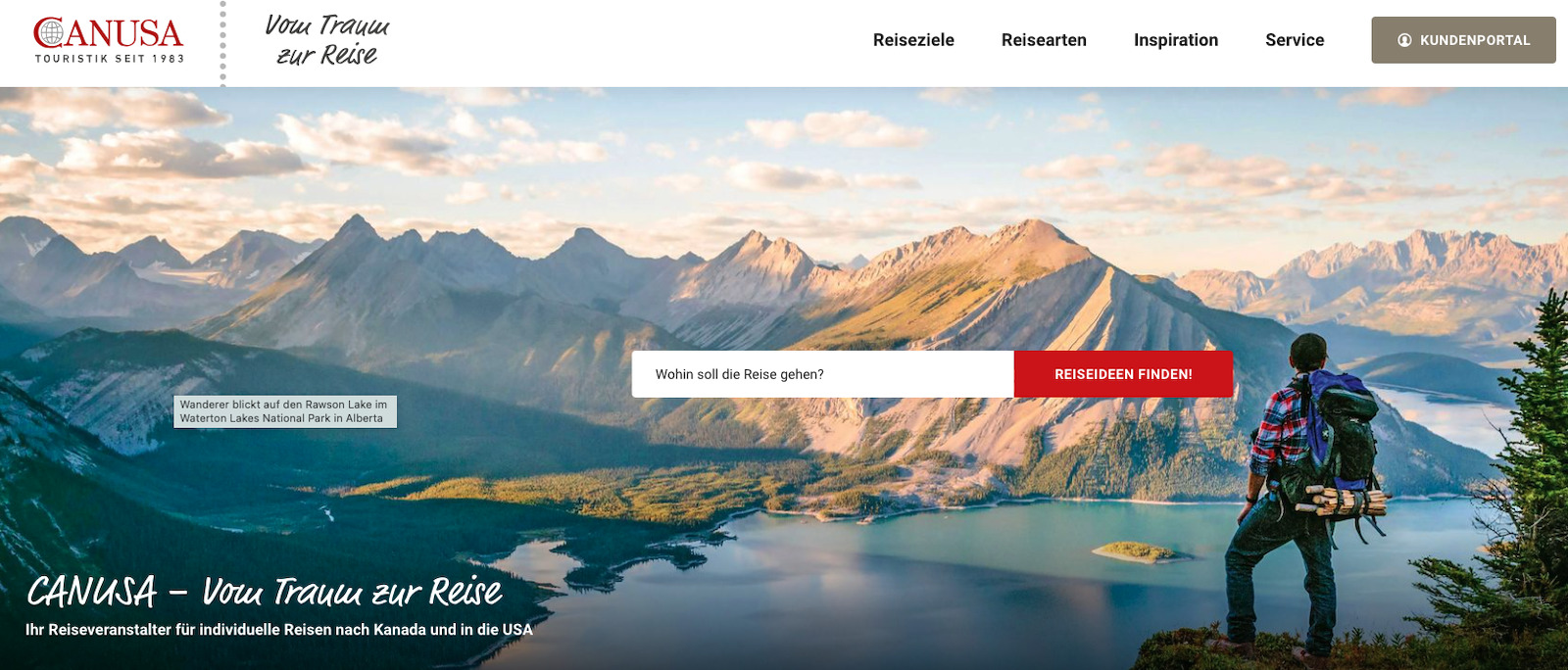Screen dimensions: 1568x670
Task: Click the handwritten 'Vom Traum zur Reise' header tagline
Action: [326, 40]
